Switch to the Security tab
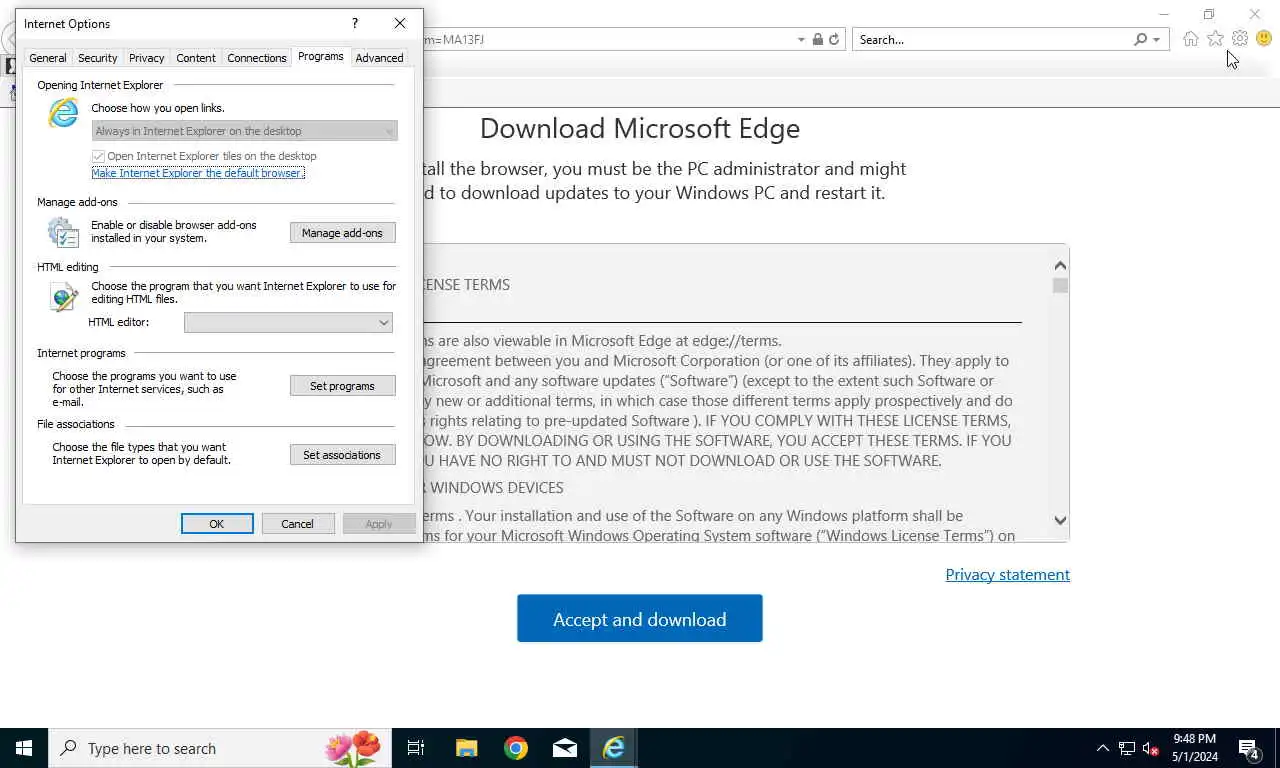Viewport: 1280px width, 768px height. coord(97,58)
